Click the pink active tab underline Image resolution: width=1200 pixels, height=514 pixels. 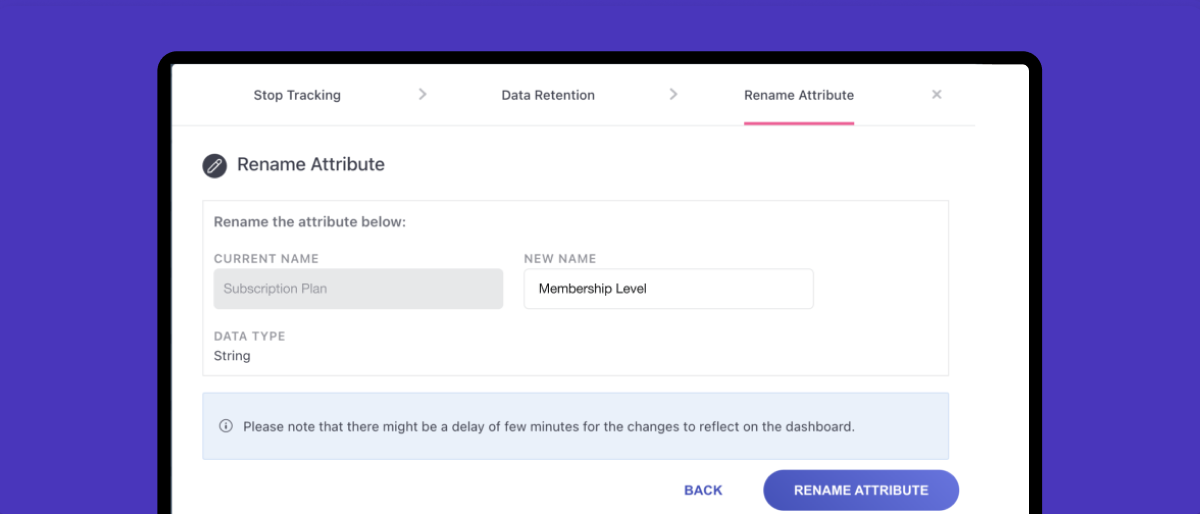tap(799, 123)
